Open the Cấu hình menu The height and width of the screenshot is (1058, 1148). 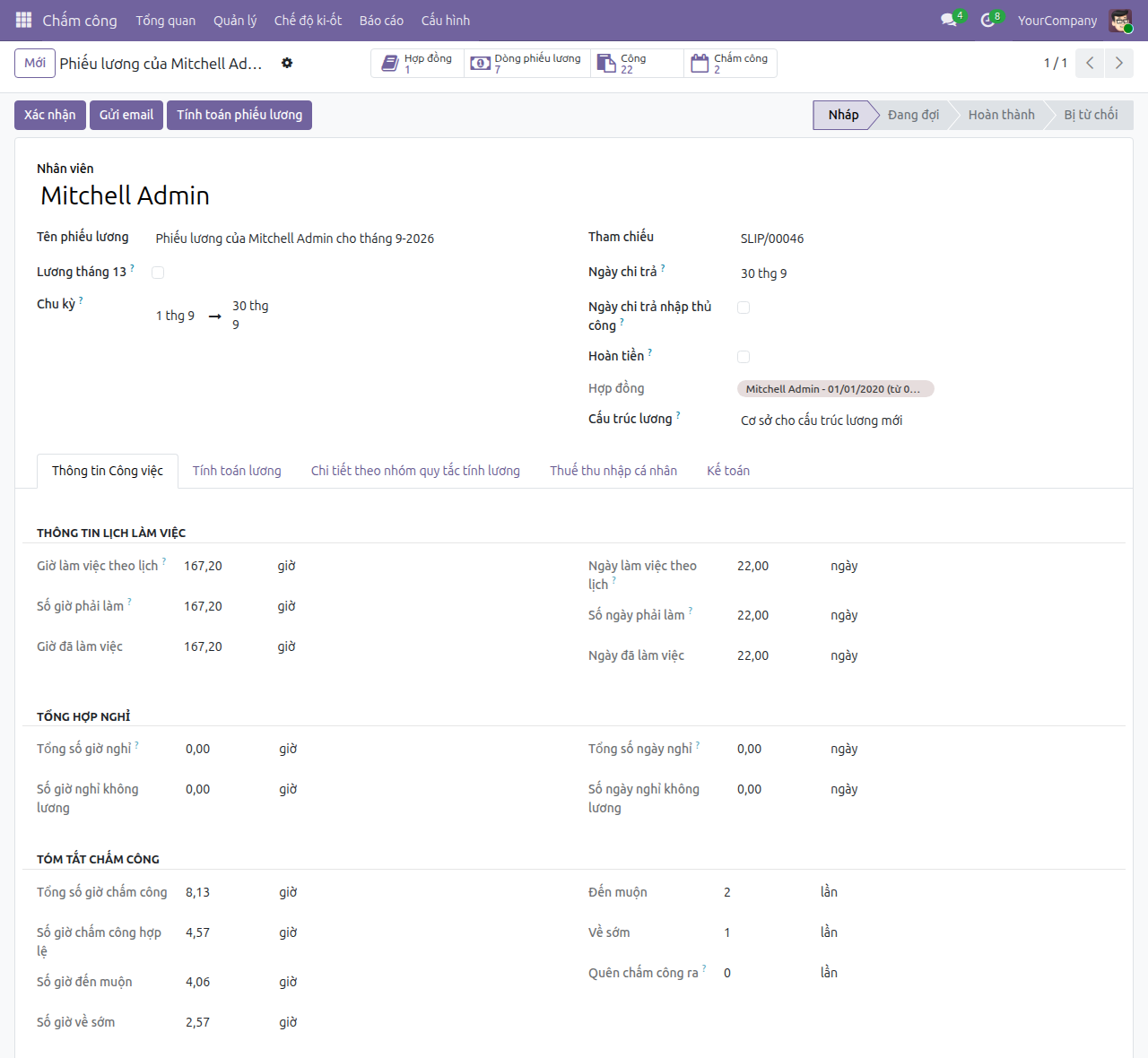pyautogui.click(x=446, y=20)
